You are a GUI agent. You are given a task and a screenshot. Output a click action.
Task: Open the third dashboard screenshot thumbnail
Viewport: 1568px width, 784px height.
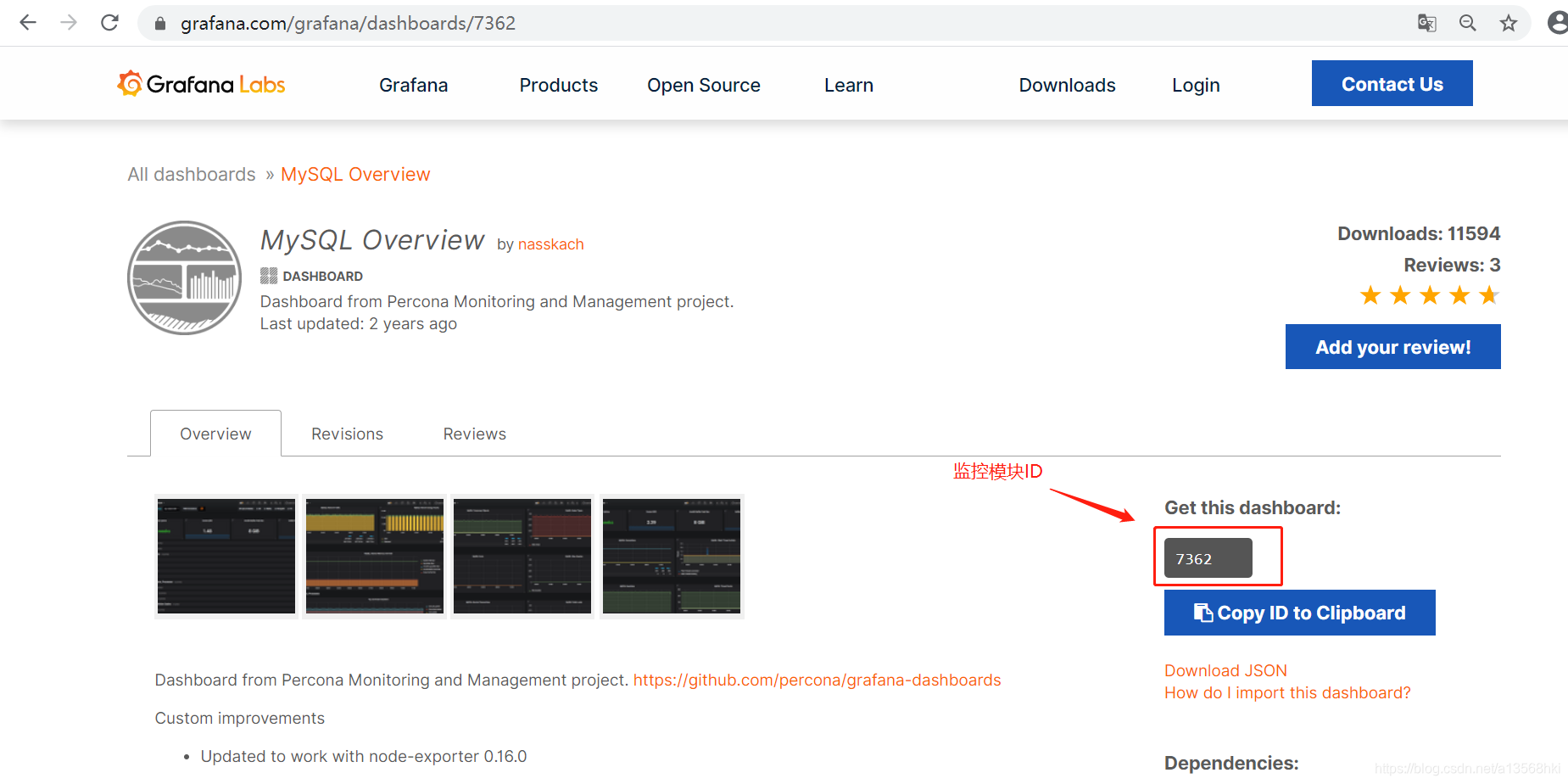click(522, 557)
